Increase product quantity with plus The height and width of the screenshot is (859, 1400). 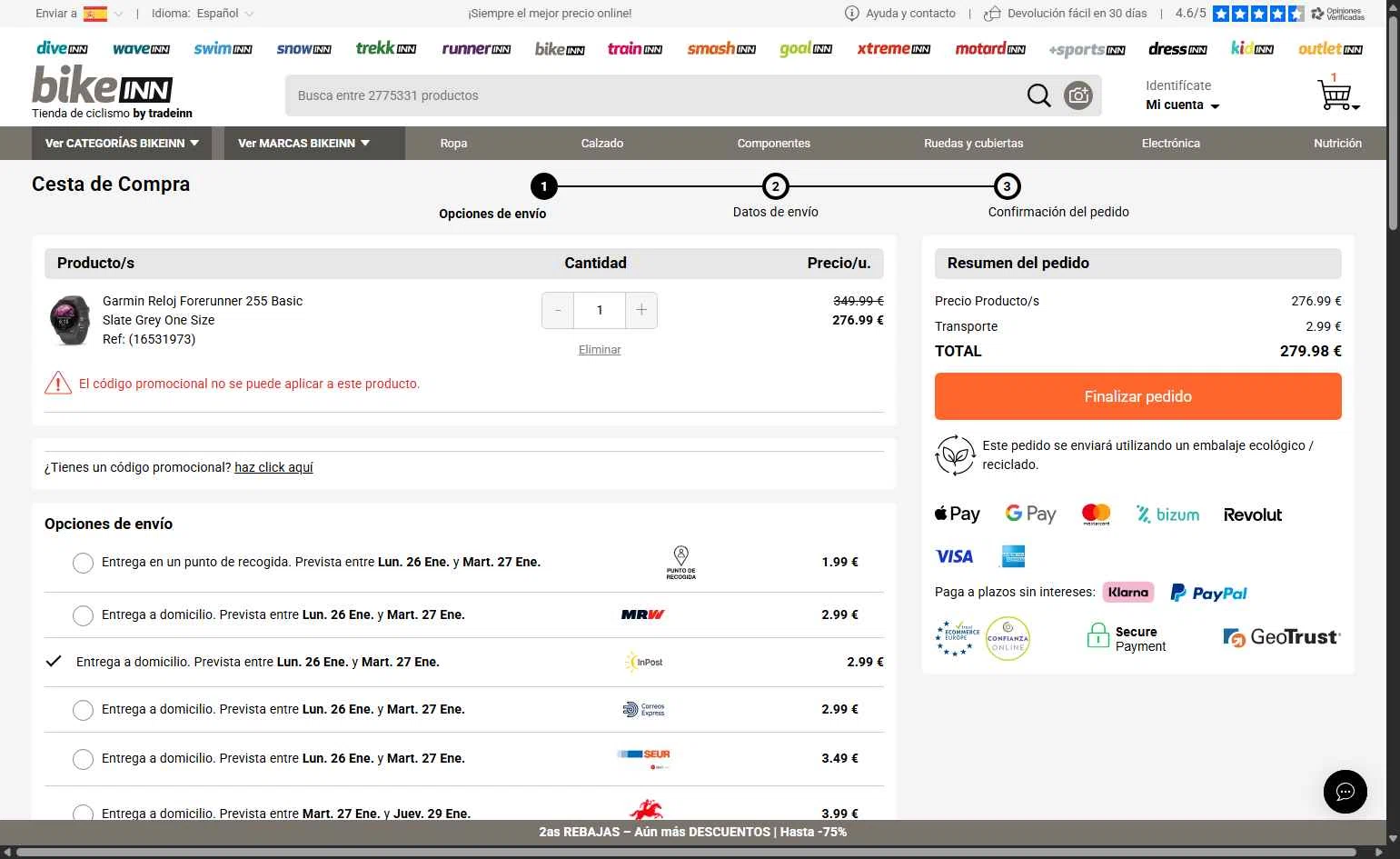click(x=641, y=311)
